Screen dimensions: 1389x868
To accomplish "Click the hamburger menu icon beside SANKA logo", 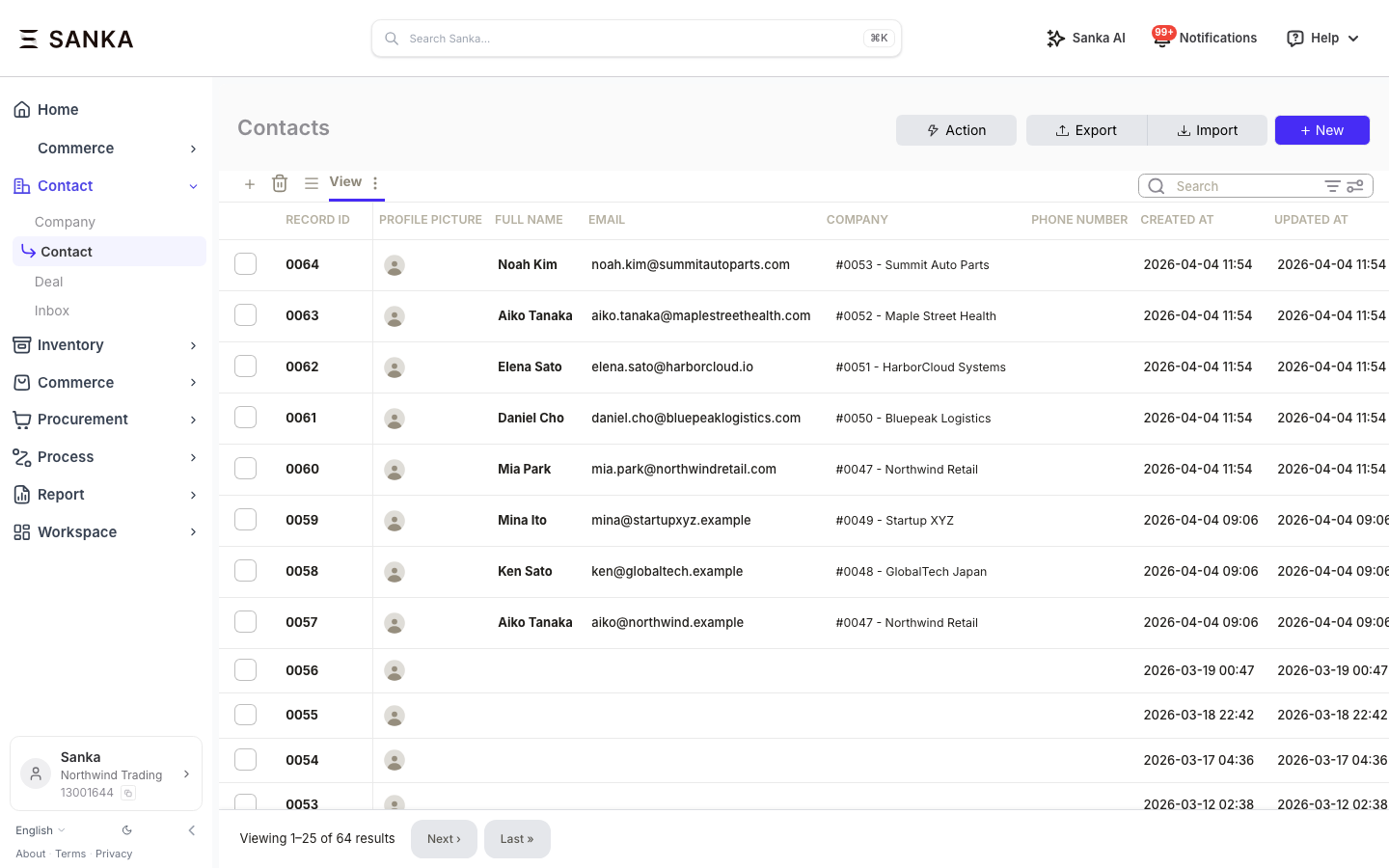I will tap(29, 39).
